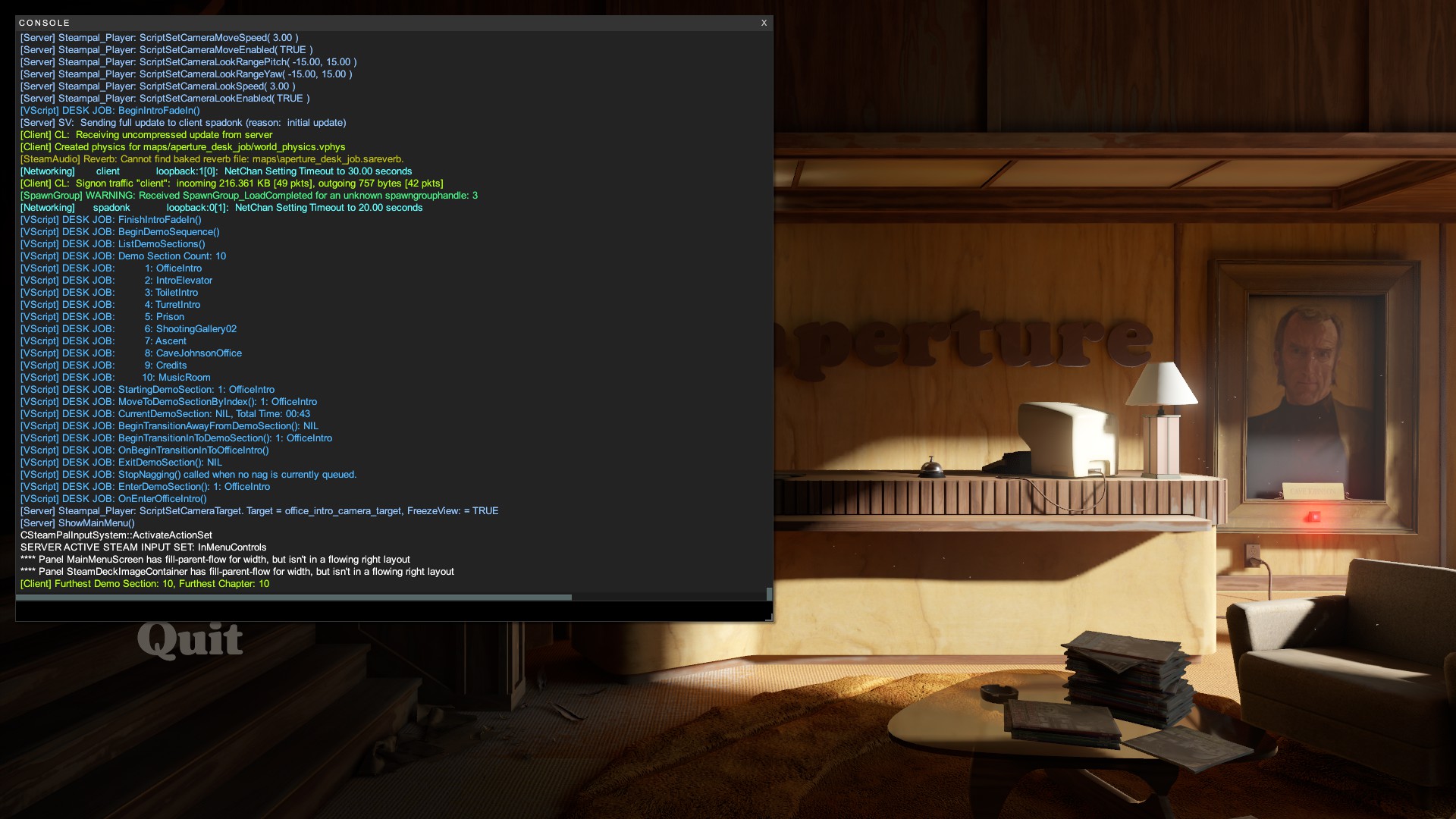1456x819 pixels.
Task: Click the console resize grip corner
Action: click(769, 618)
